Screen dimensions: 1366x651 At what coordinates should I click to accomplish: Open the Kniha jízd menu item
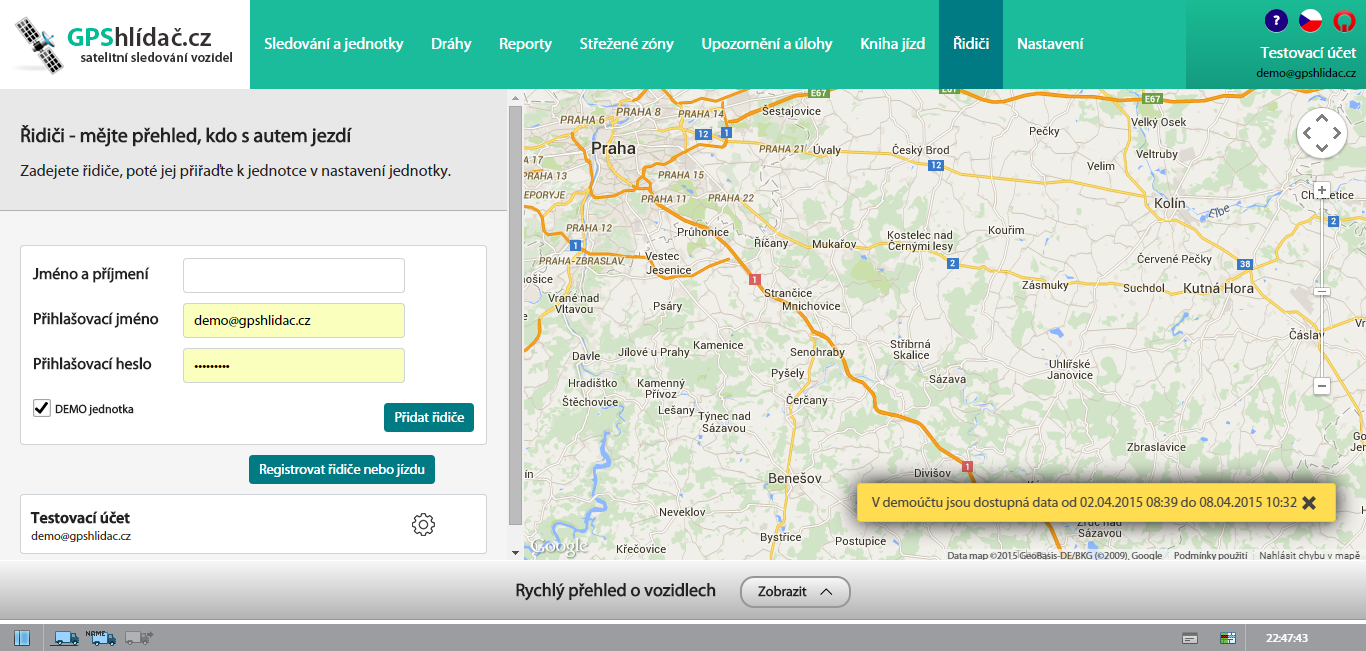[x=892, y=44]
